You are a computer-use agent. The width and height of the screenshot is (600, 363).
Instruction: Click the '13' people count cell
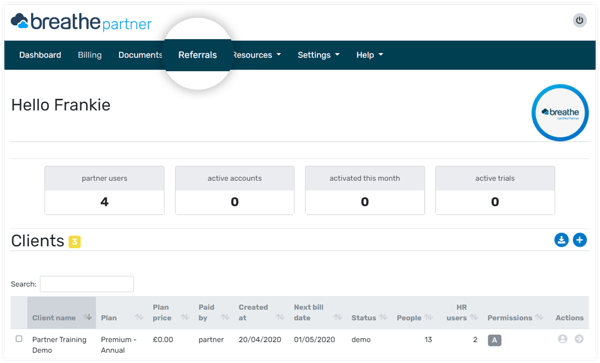tap(428, 340)
